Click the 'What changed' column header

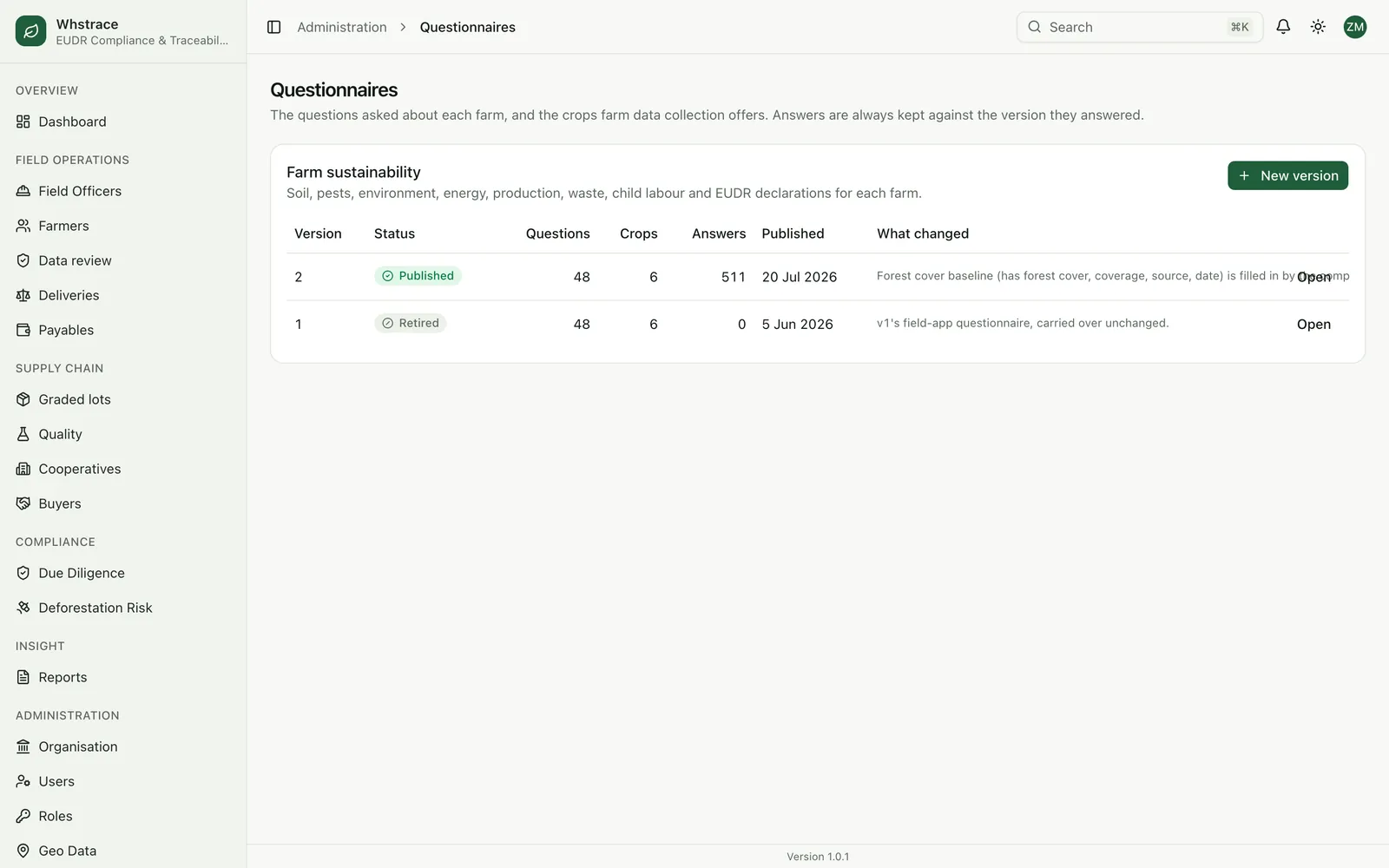pyautogui.click(x=923, y=233)
